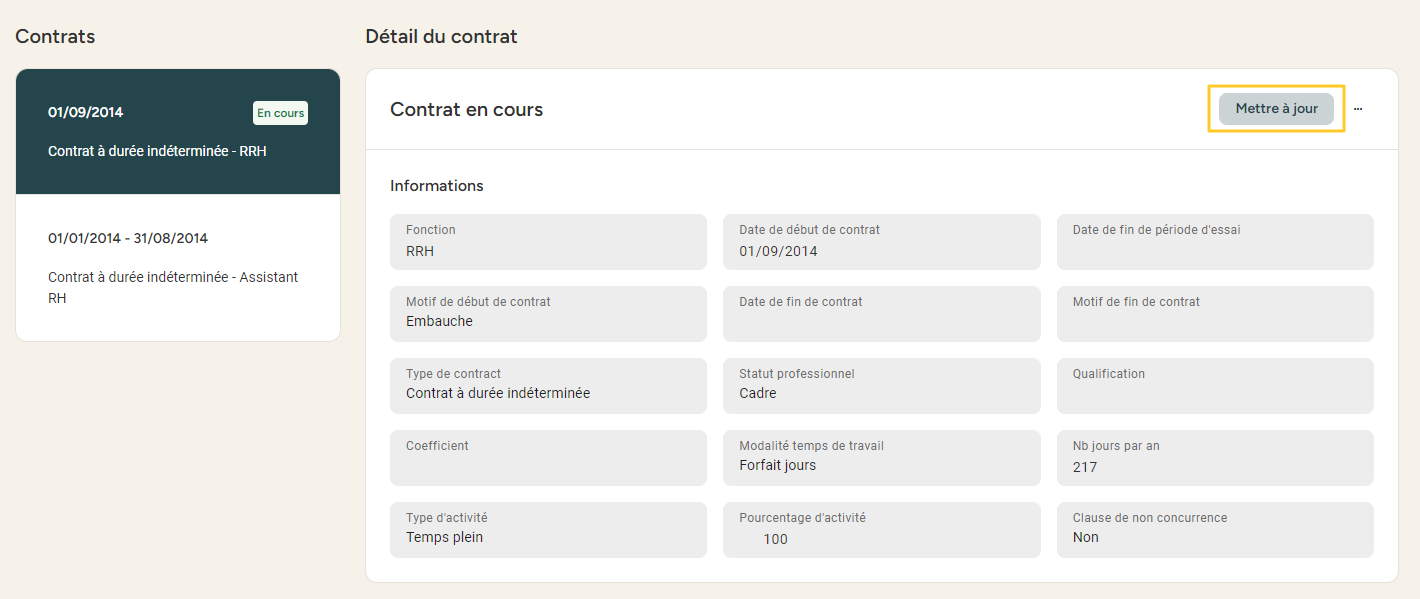Click the Date de début de contrat field
The width and height of the screenshot is (1420, 599).
(881, 242)
